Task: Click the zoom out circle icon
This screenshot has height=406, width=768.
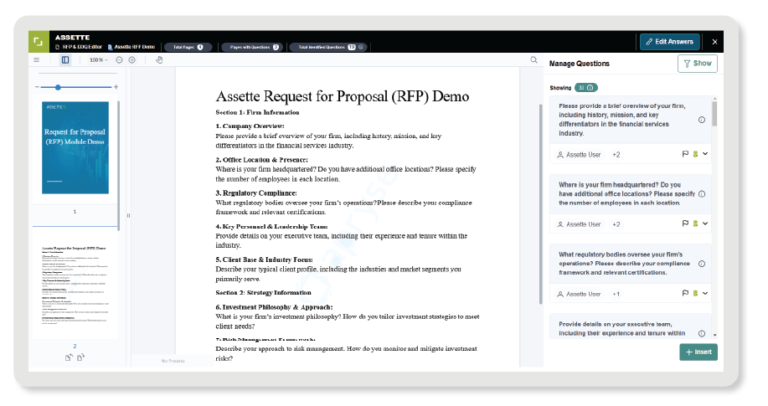Action: point(119,60)
